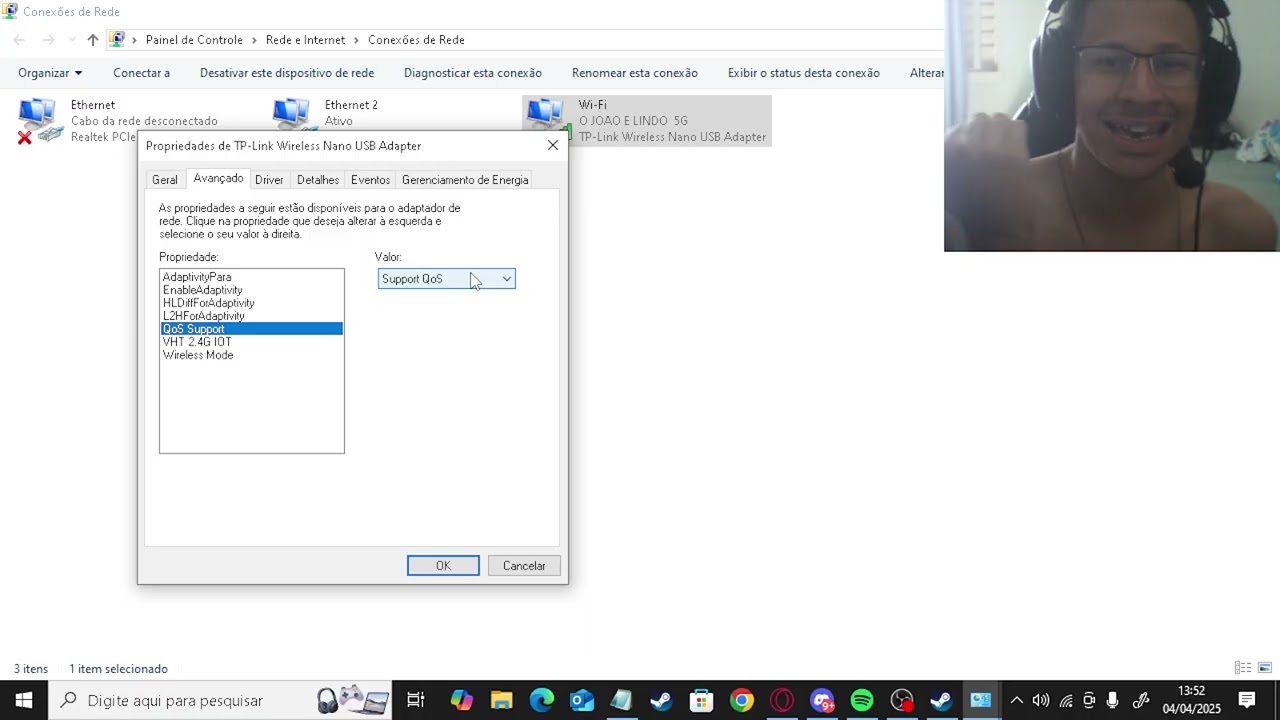This screenshot has width=1280, height=720.
Task: Open OBS Studio from taskbar
Action: click(x=902, y=700)
